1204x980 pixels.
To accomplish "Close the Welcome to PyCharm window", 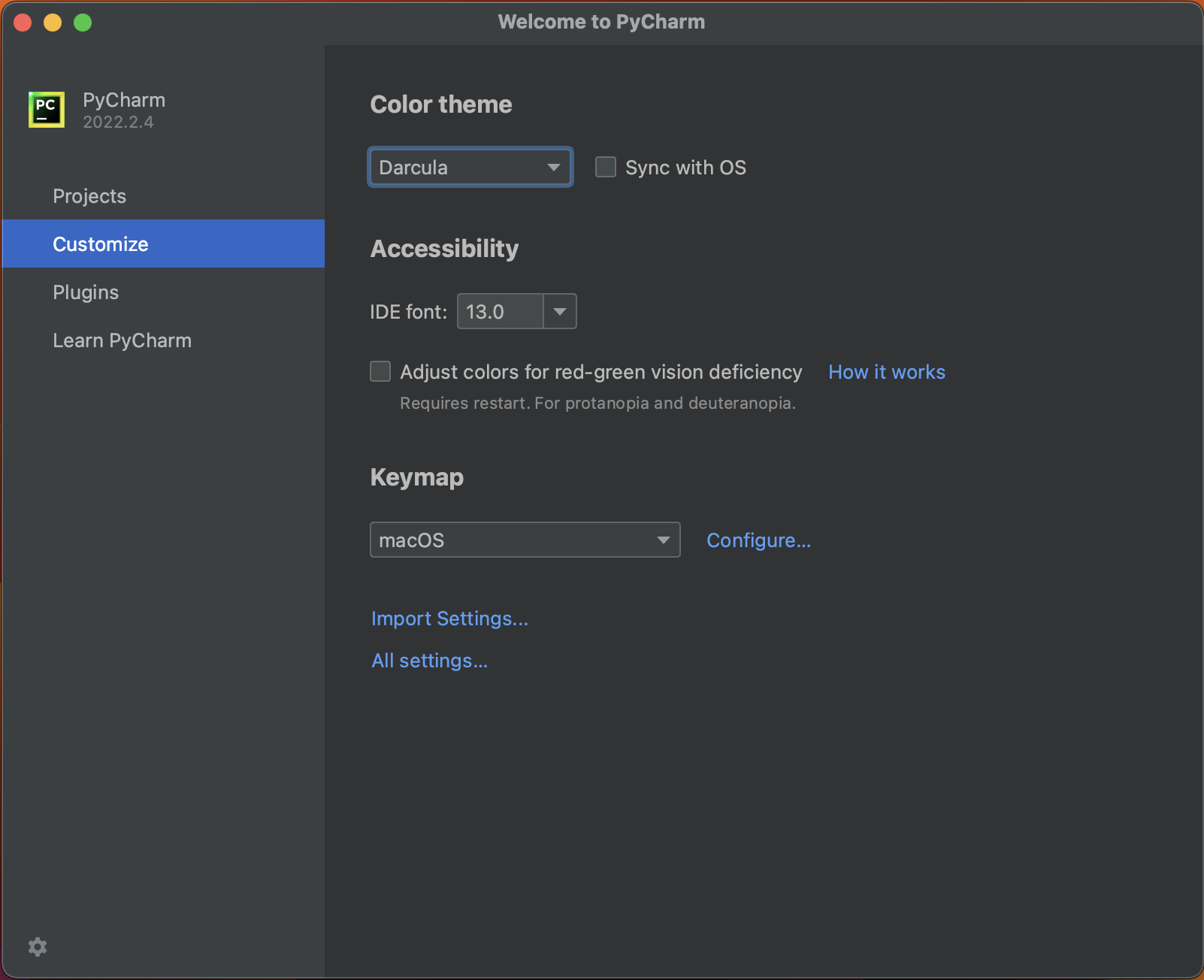I will tap(23, 23).
